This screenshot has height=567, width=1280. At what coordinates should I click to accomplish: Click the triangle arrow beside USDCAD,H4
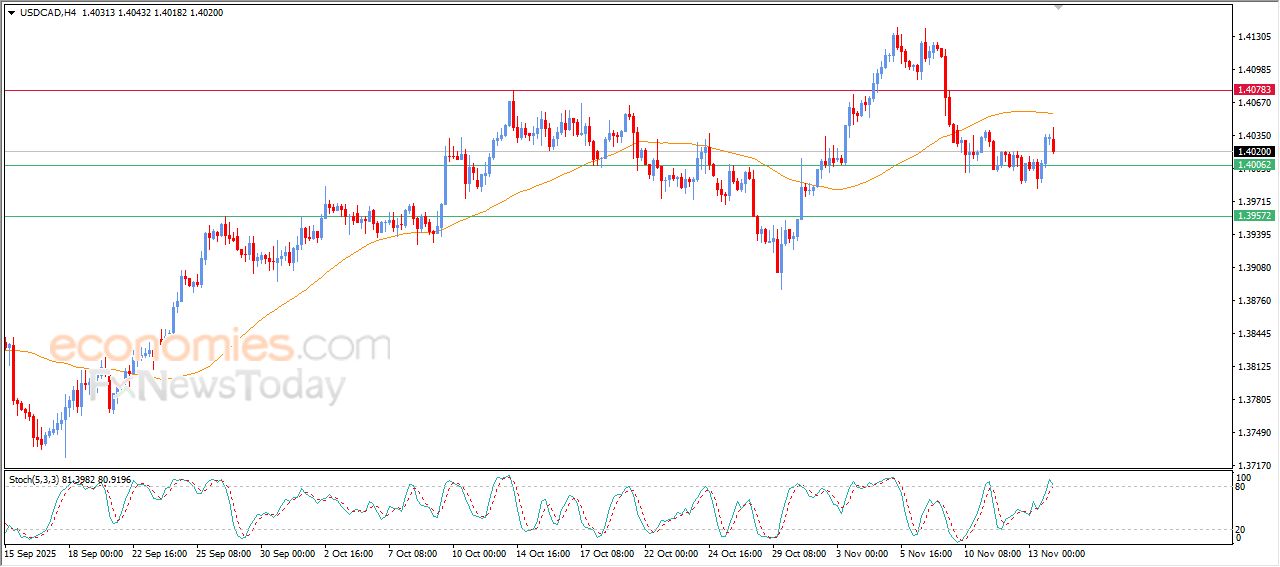click(x=12, y=13)
